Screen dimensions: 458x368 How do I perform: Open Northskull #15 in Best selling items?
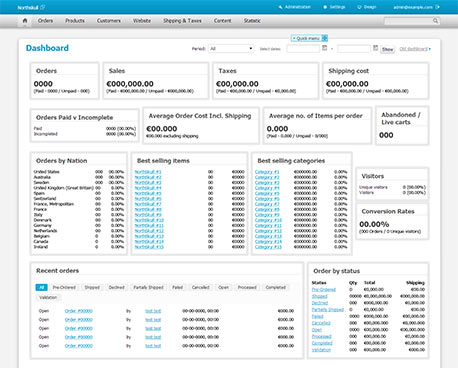tap(149, 247)
